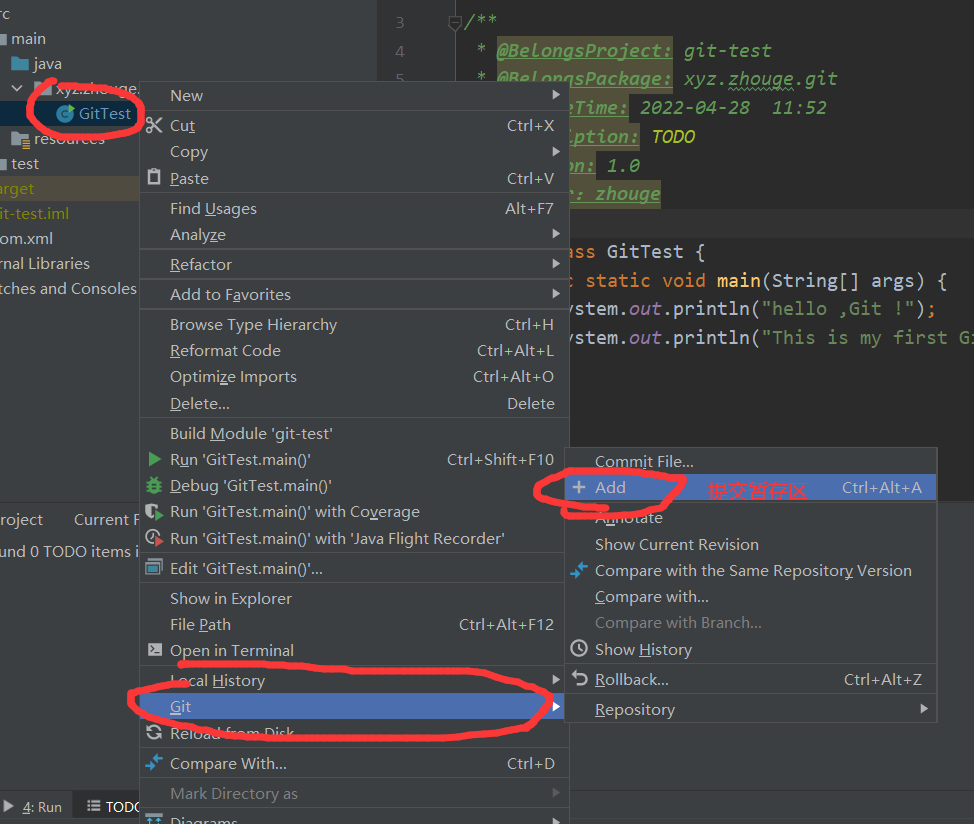
Task: Choose File Path entry
Action: 354,625
